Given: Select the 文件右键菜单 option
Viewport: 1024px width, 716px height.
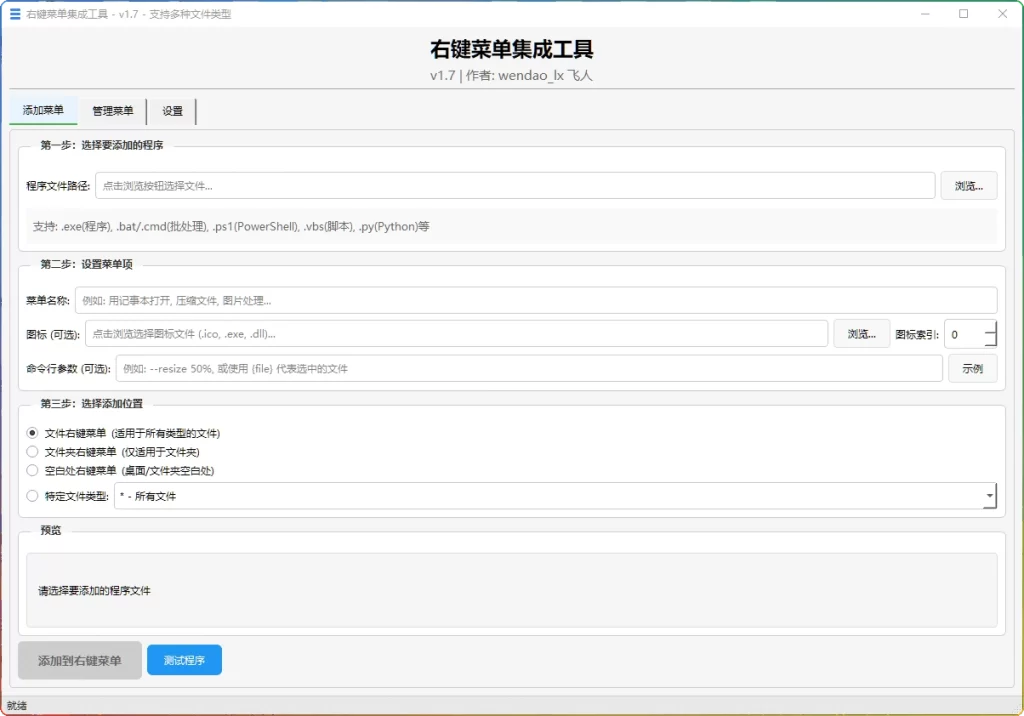Looking at the screenshot, I should tap(30, 432).
